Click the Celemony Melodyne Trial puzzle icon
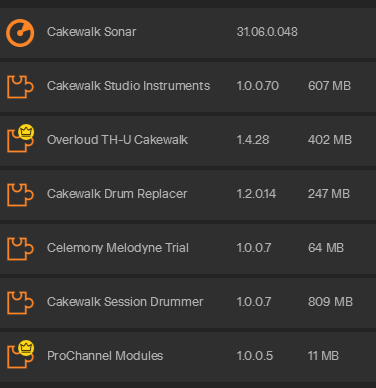 (20, 249)
